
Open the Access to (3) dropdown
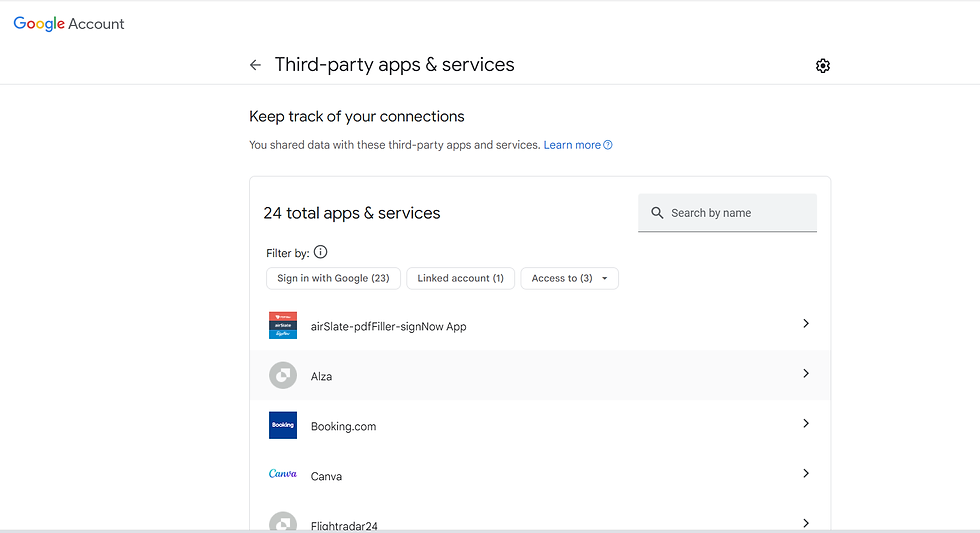point(569,278)
